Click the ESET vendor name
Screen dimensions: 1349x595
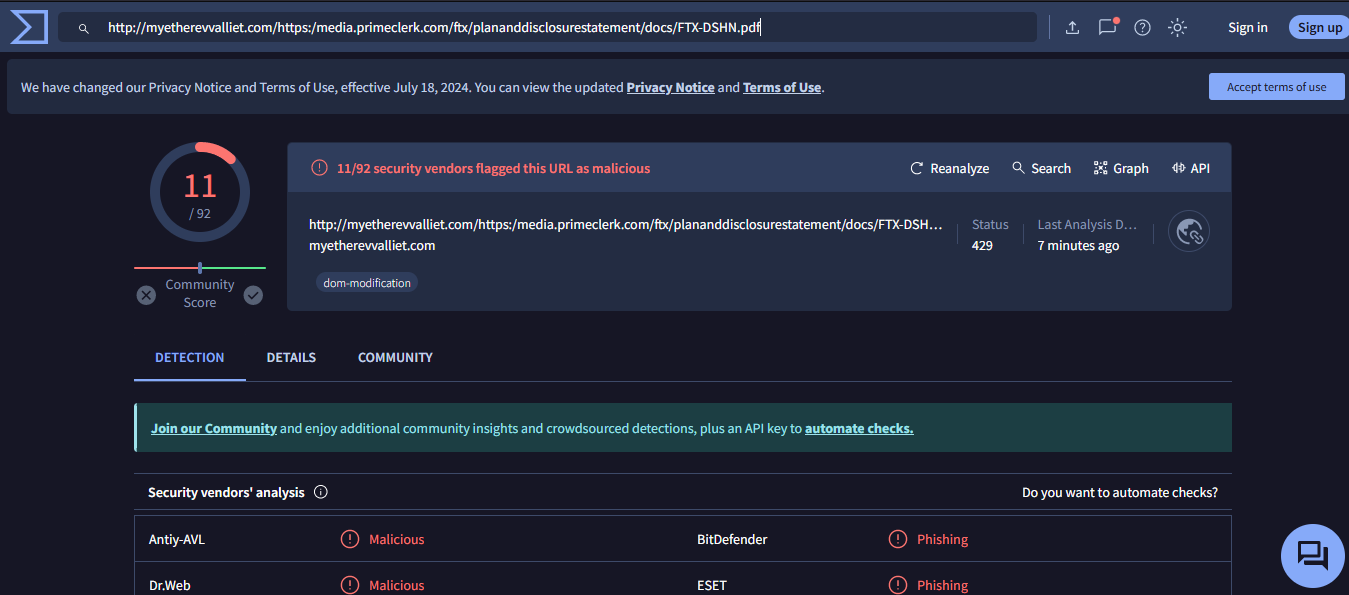pos(712,585)
